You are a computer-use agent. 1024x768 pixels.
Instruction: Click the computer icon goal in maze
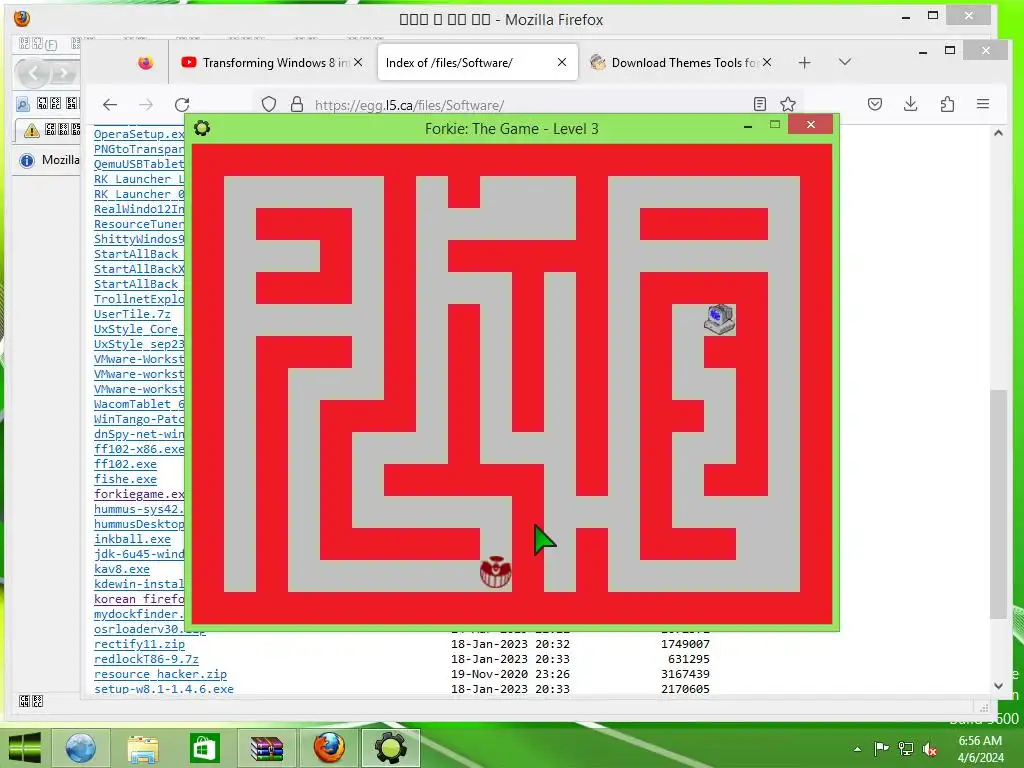(720, 320)
